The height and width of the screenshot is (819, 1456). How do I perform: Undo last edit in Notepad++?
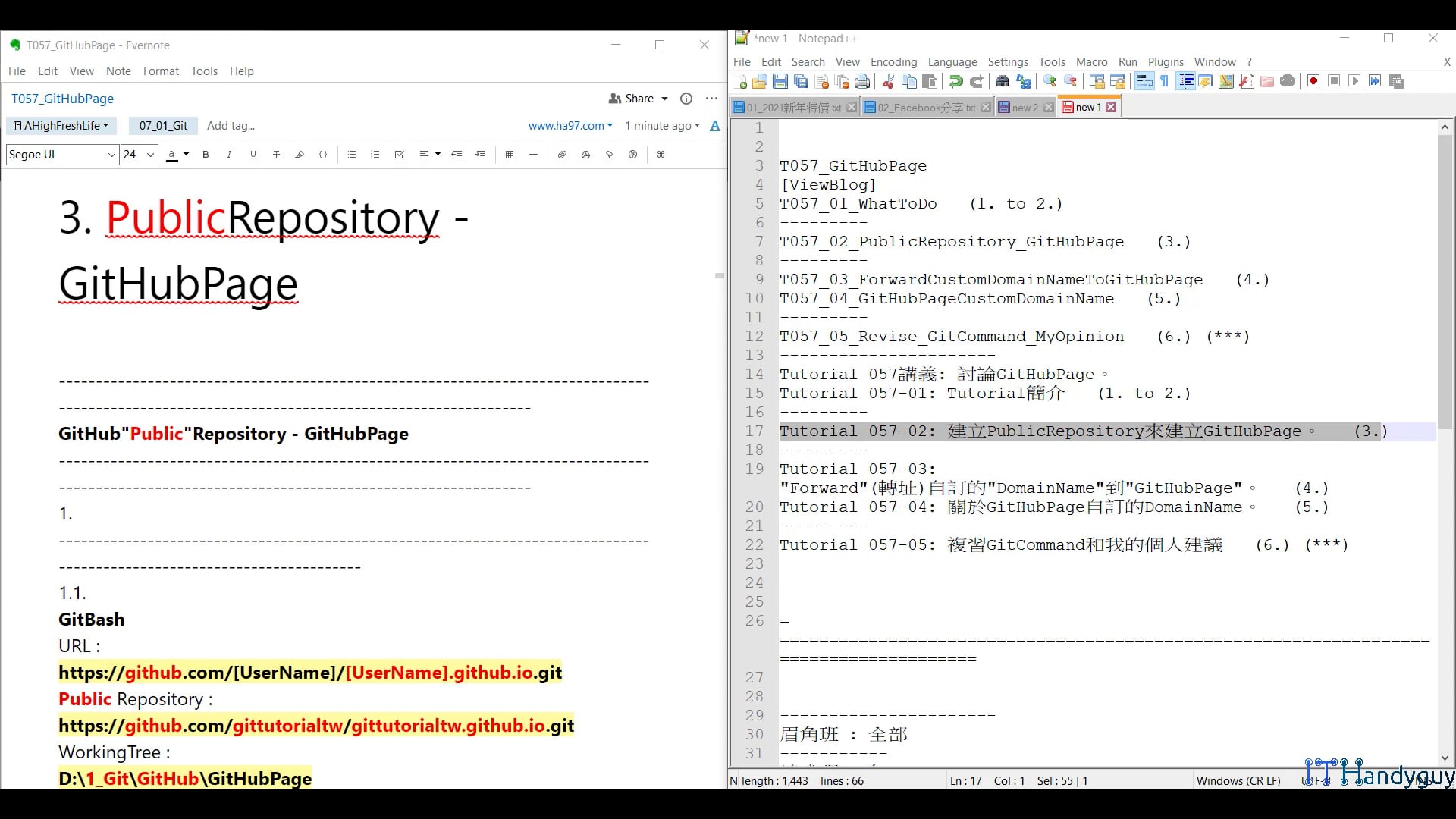click(955, 81)
